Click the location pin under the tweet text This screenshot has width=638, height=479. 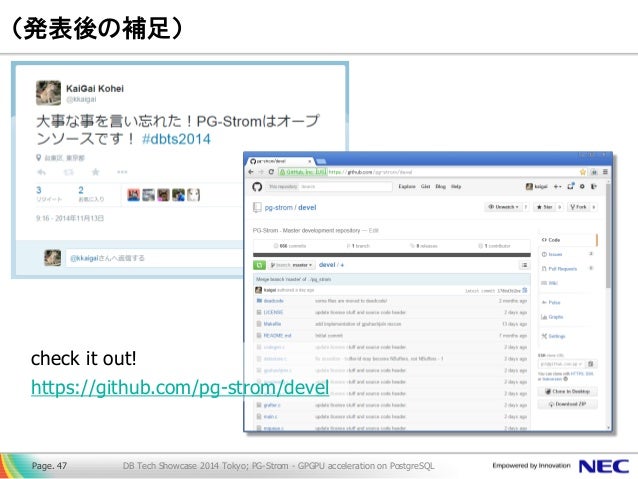[x=39, y=157]
